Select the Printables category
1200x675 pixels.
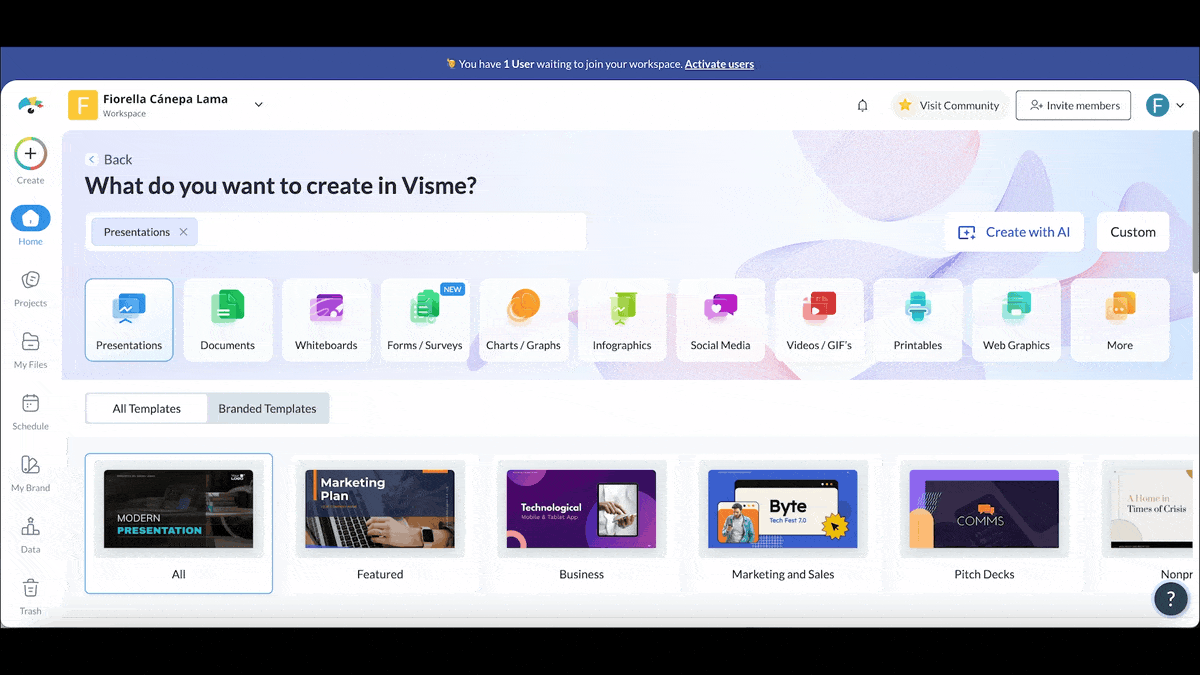tap(918, 320)
